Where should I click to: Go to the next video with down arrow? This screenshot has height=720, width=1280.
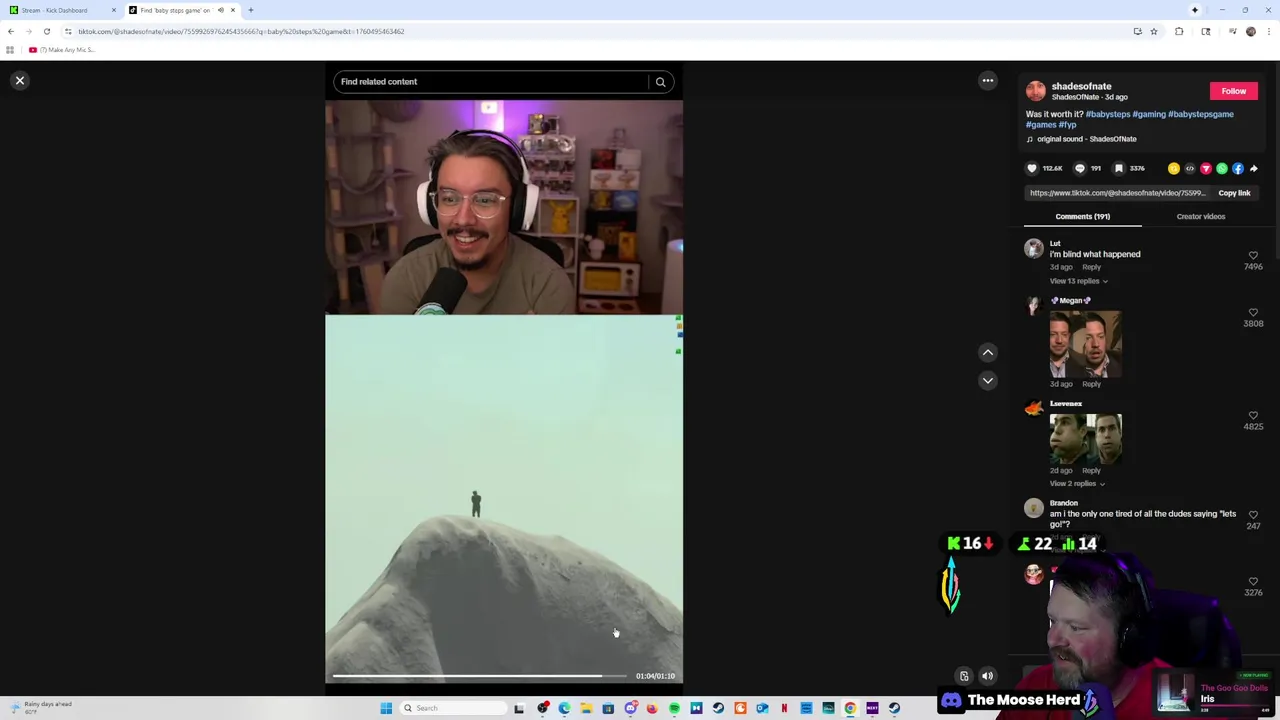(987, 380)
